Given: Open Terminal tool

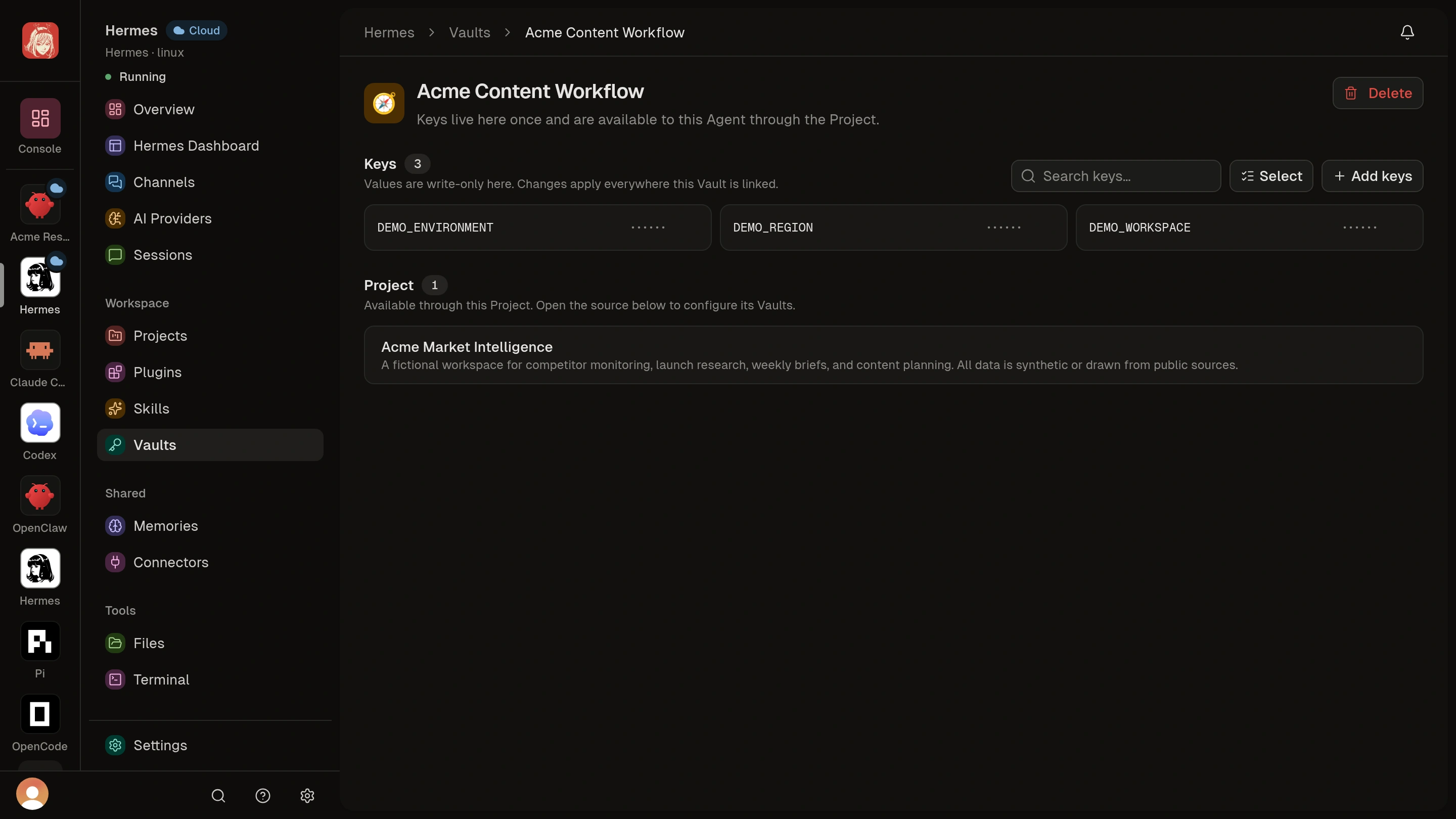Looking at the screenshot, I should tap(210, 679).
